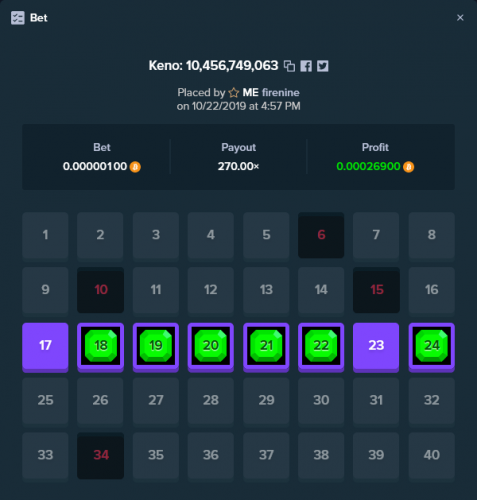Click keno tile number 40
The image size is (477, 500).
point(432,456)
